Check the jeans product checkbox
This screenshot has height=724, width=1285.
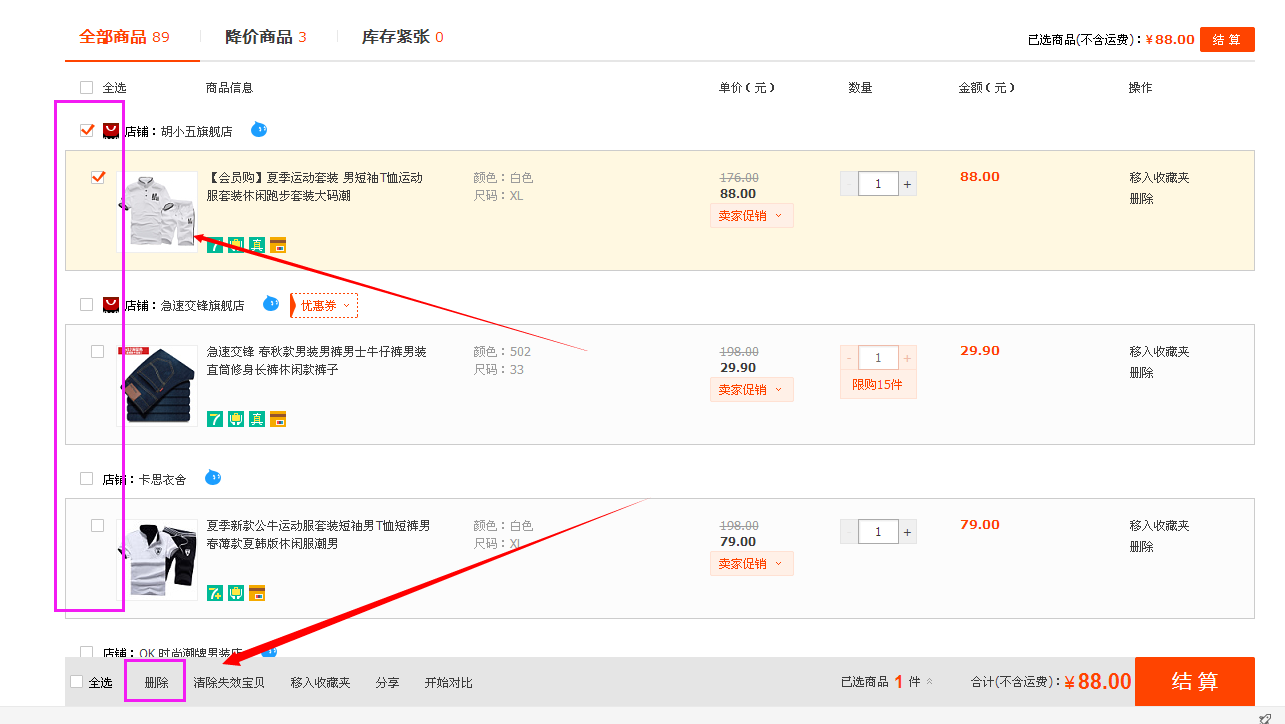(x=97, y=351)
